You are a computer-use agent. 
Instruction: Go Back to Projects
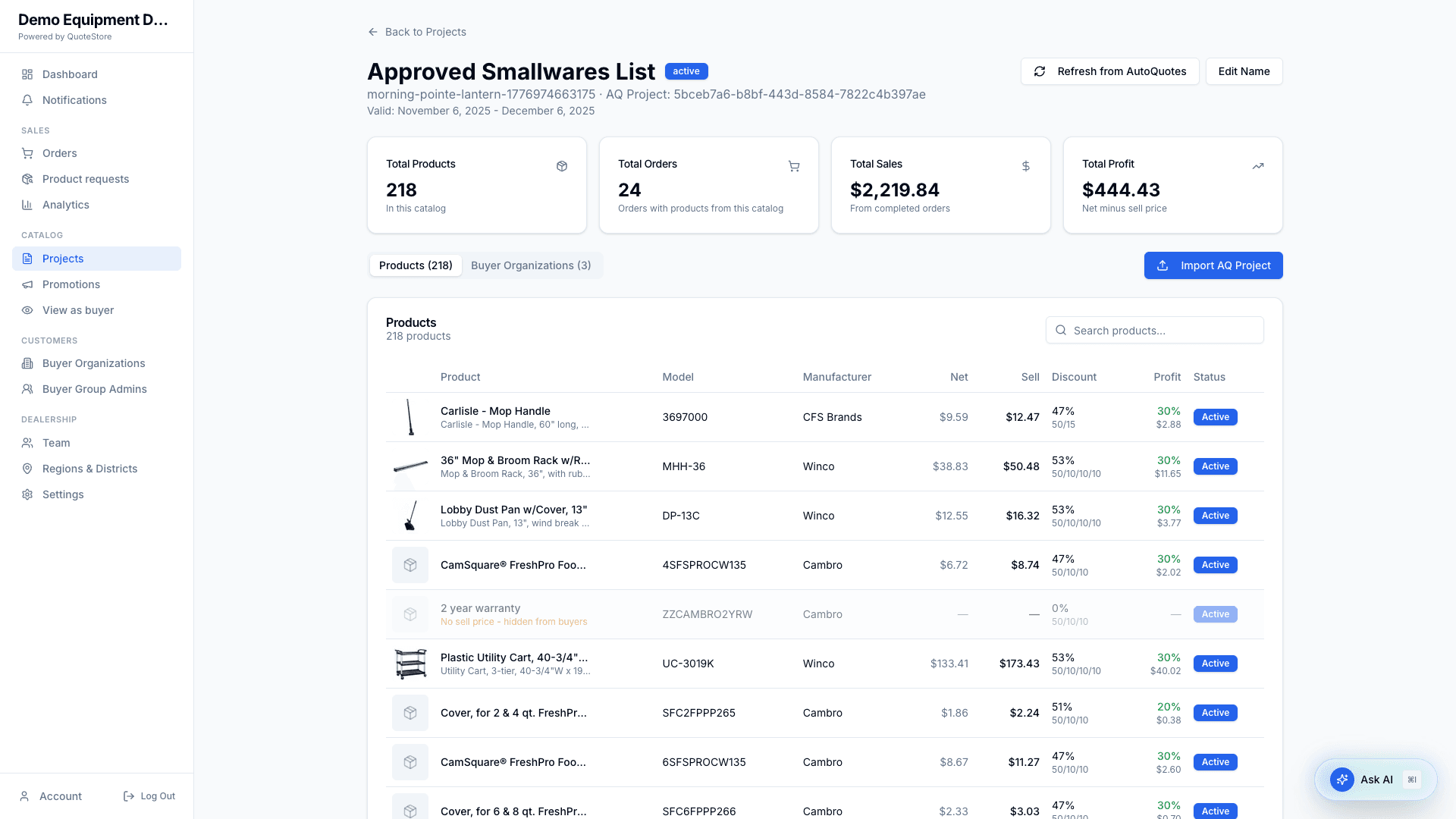pos(417,32)
